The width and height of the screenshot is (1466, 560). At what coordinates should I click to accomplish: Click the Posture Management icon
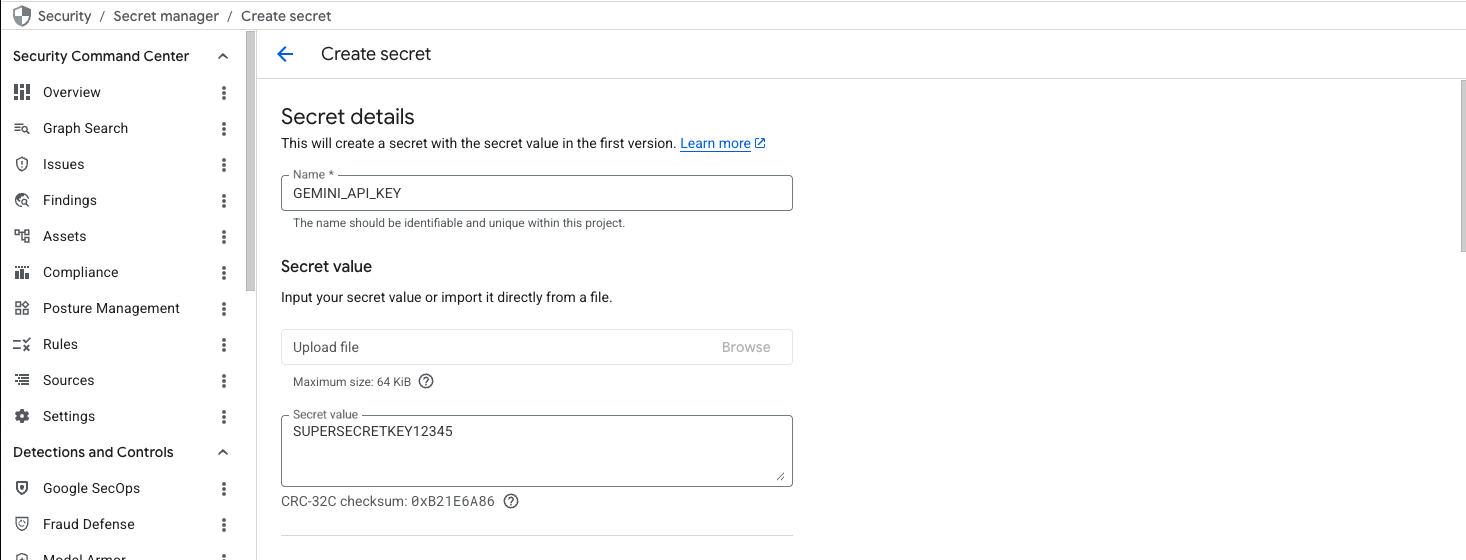point(22,308)
